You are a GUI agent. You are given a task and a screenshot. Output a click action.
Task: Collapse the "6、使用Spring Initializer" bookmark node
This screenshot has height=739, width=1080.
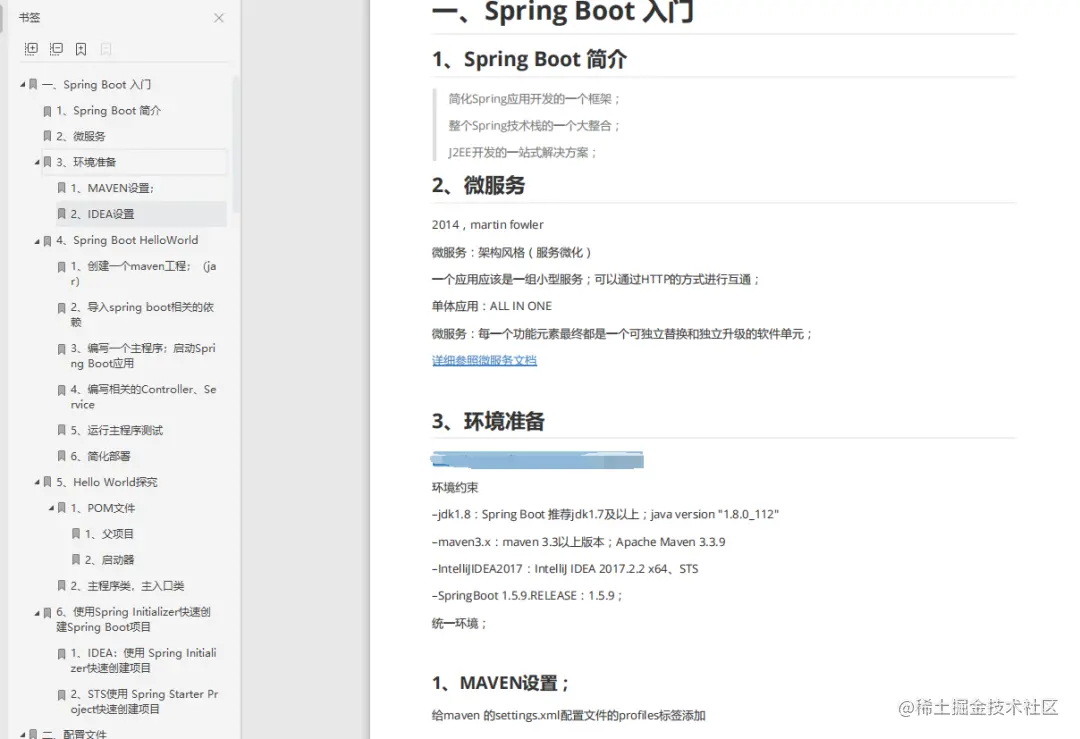pos(36,612)
